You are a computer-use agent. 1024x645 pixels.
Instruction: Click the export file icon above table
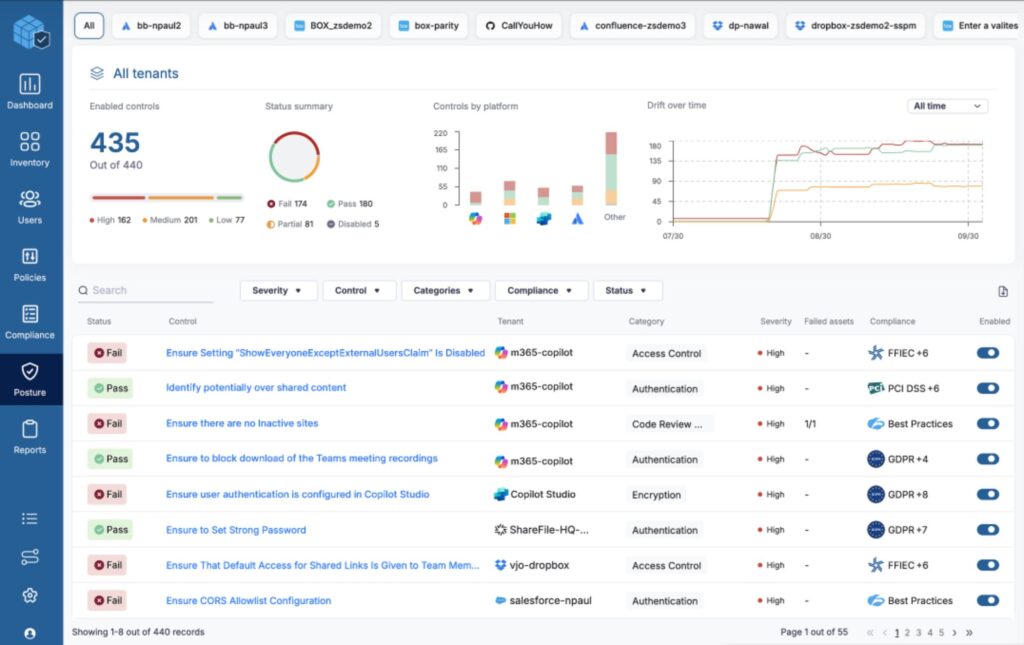[x=1002, y=291]
